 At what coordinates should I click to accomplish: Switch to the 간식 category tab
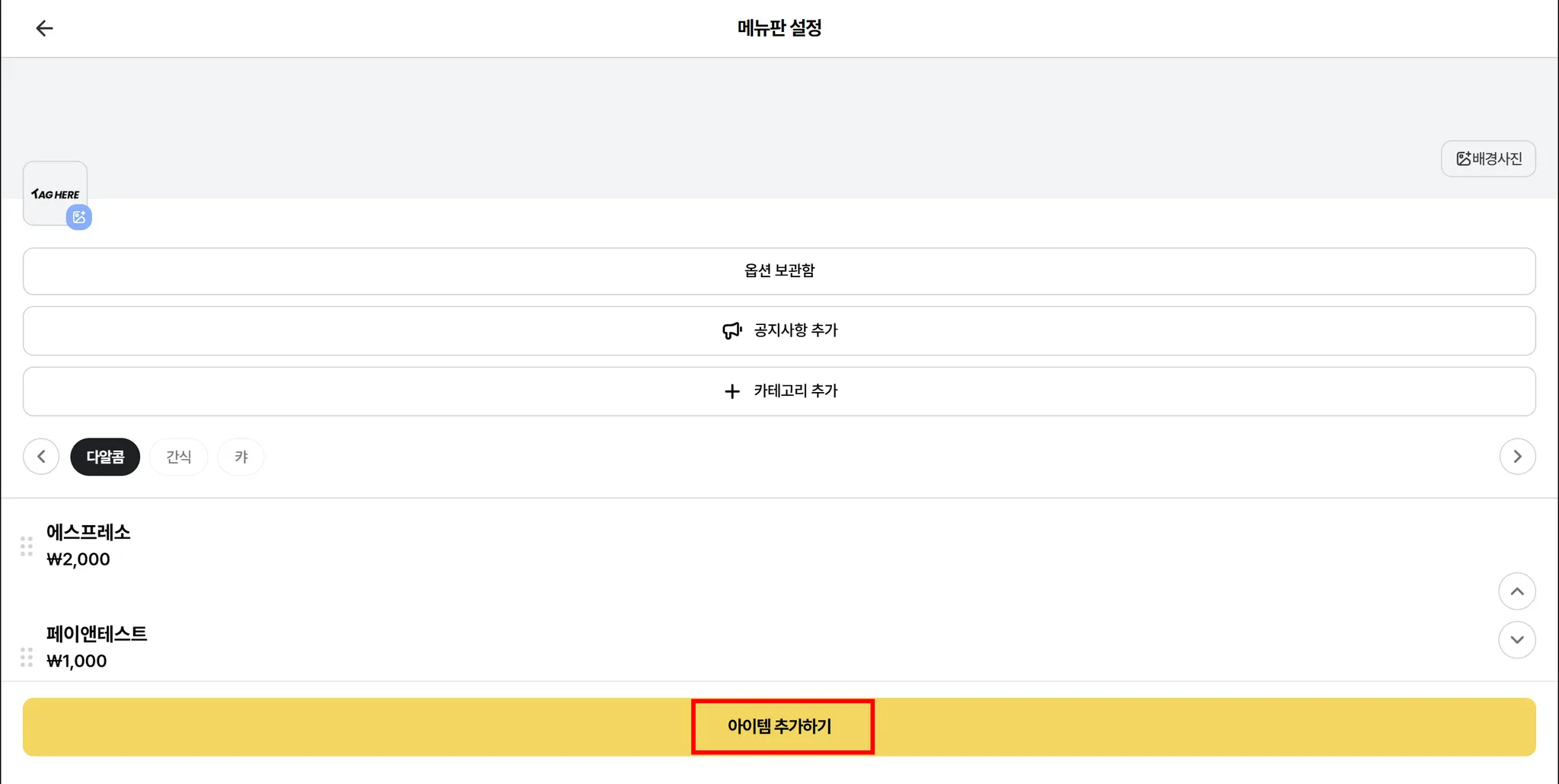tap(179, 457)
